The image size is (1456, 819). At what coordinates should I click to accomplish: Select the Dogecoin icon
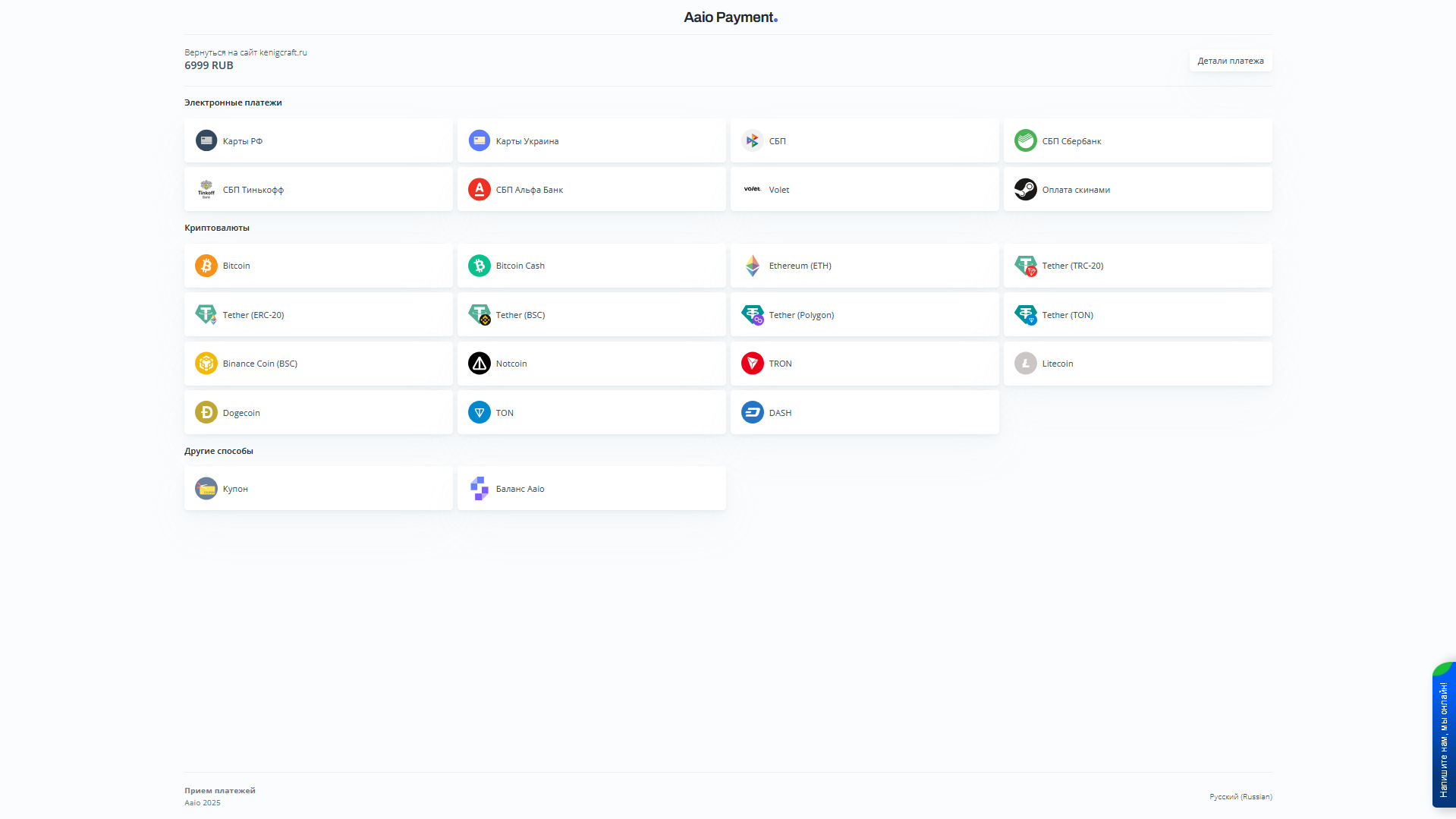pos(206,412)
